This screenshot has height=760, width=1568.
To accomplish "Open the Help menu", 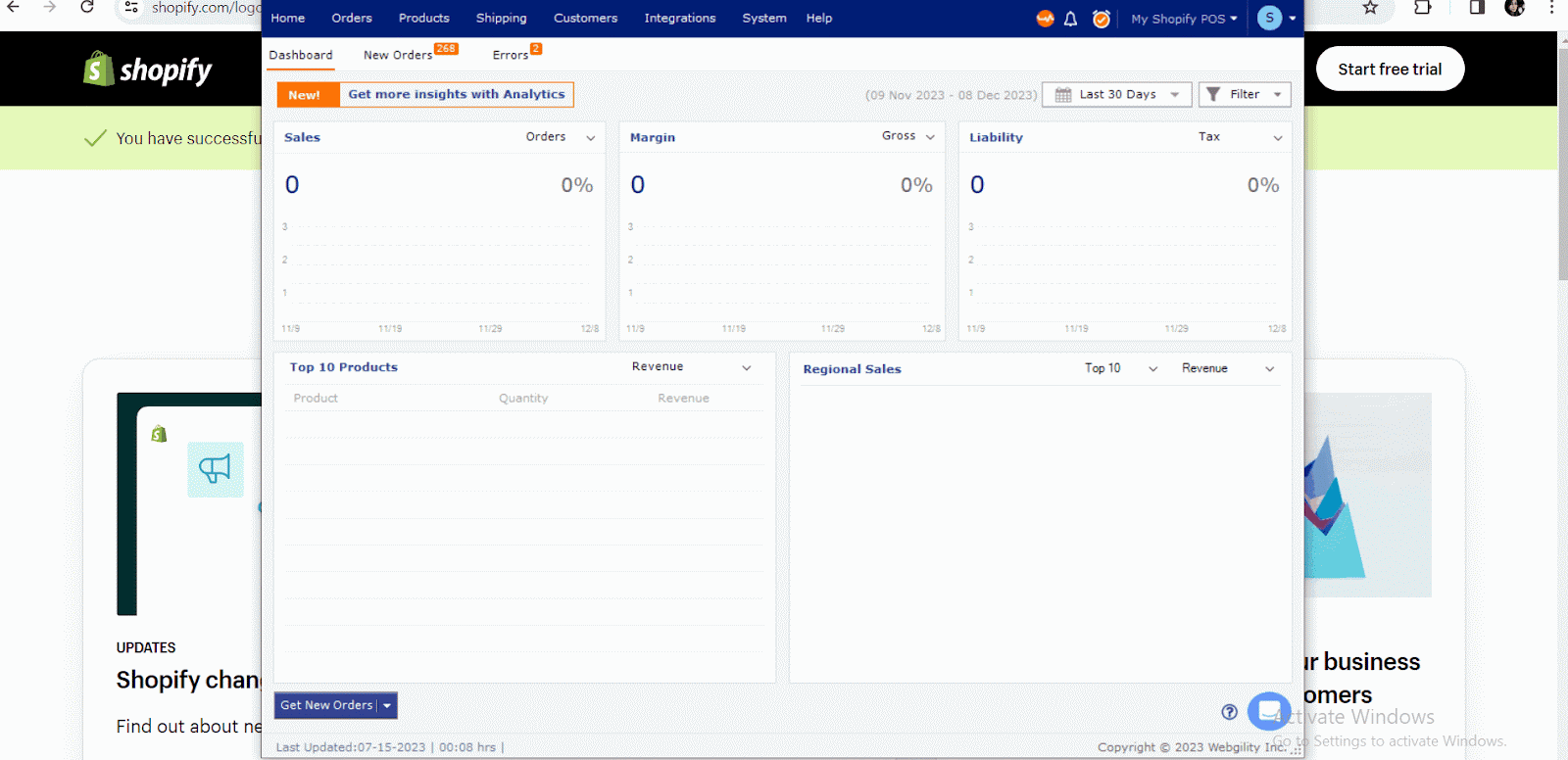I will 819,18.
